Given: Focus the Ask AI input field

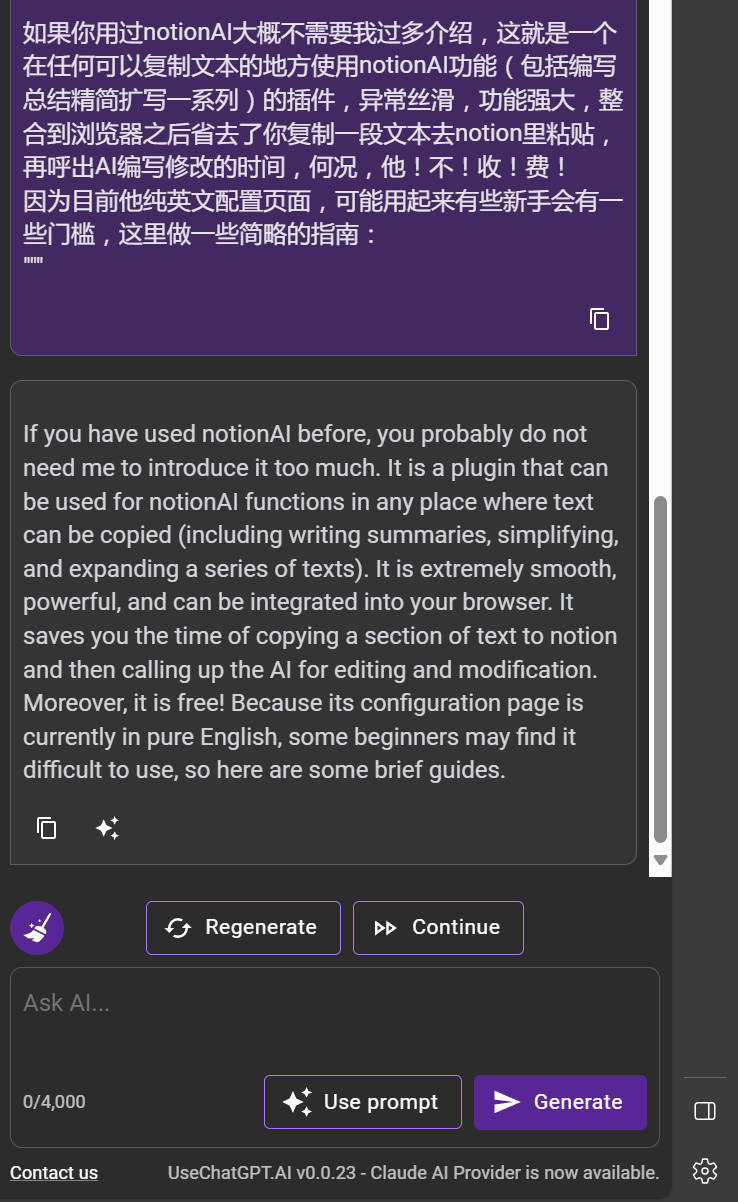Looking at the screenshot, I should click(335, 1020).
